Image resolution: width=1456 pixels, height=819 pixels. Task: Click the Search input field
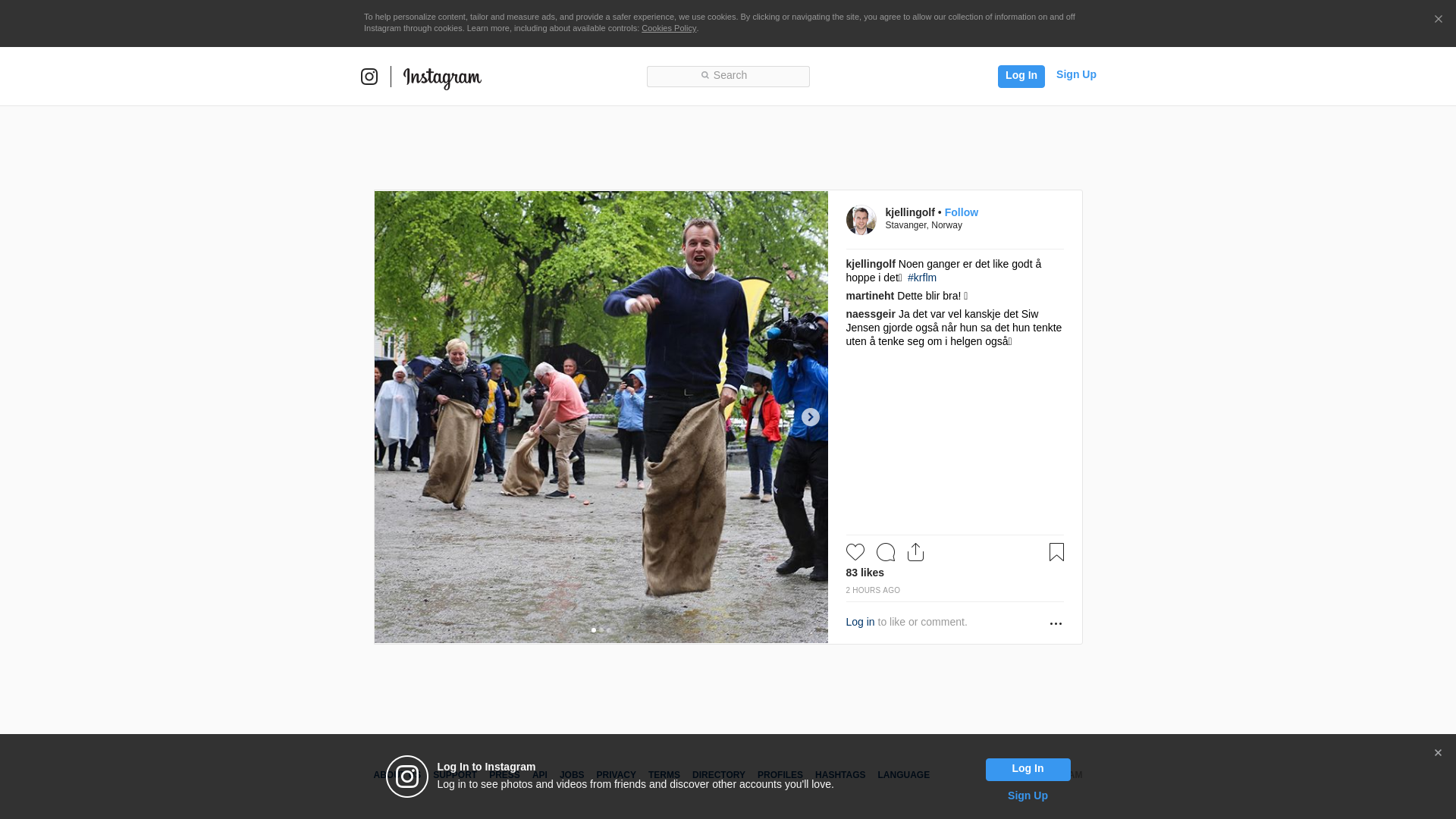click(x=728, y=76)
